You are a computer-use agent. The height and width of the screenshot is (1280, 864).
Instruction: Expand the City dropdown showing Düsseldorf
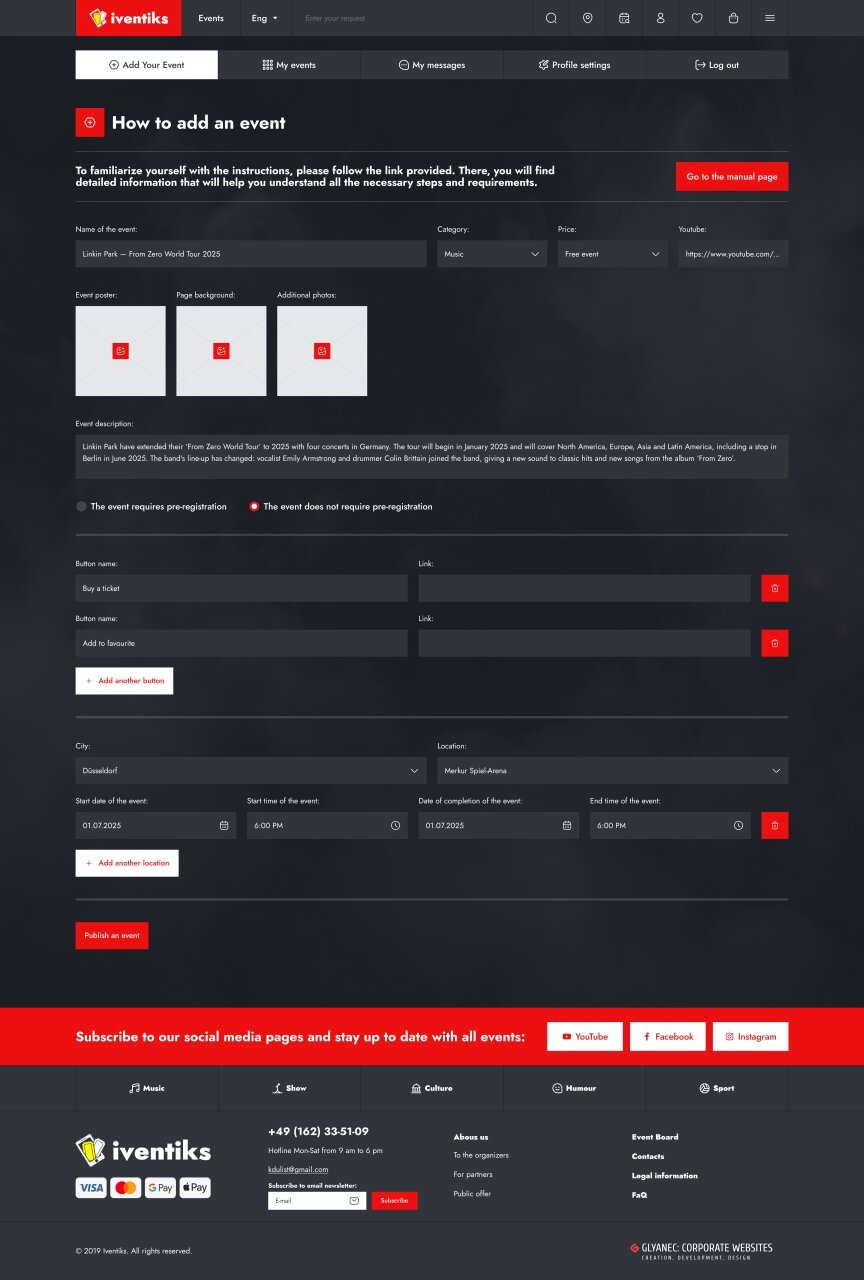[x=251, y=771]
